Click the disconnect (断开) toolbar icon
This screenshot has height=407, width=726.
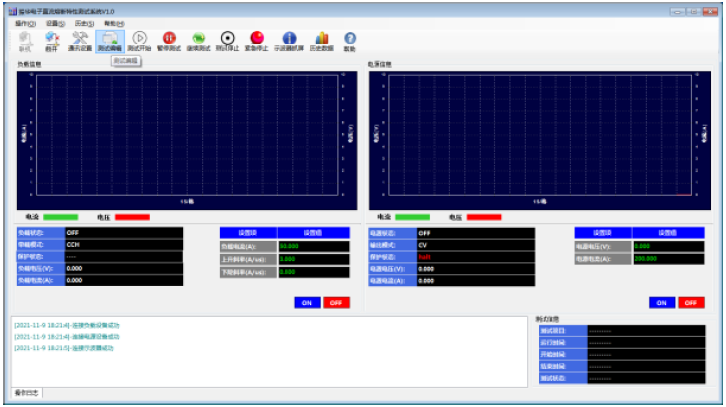point(51,40)
